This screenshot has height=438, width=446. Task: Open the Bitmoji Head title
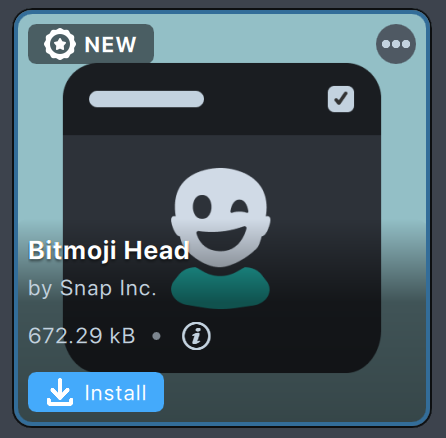tap(109, 251)
